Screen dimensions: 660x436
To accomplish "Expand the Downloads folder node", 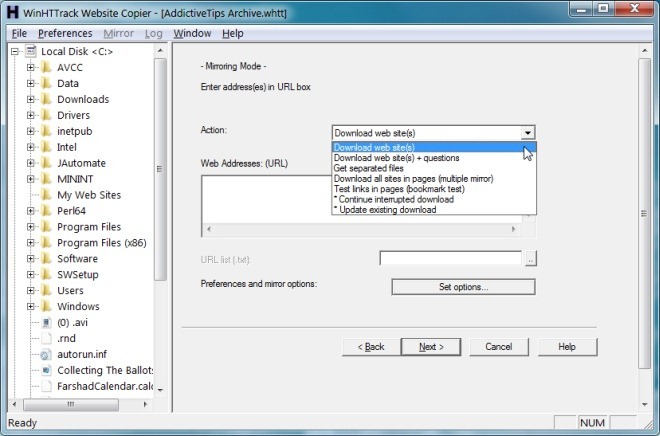I will click(x=30, y=99).
